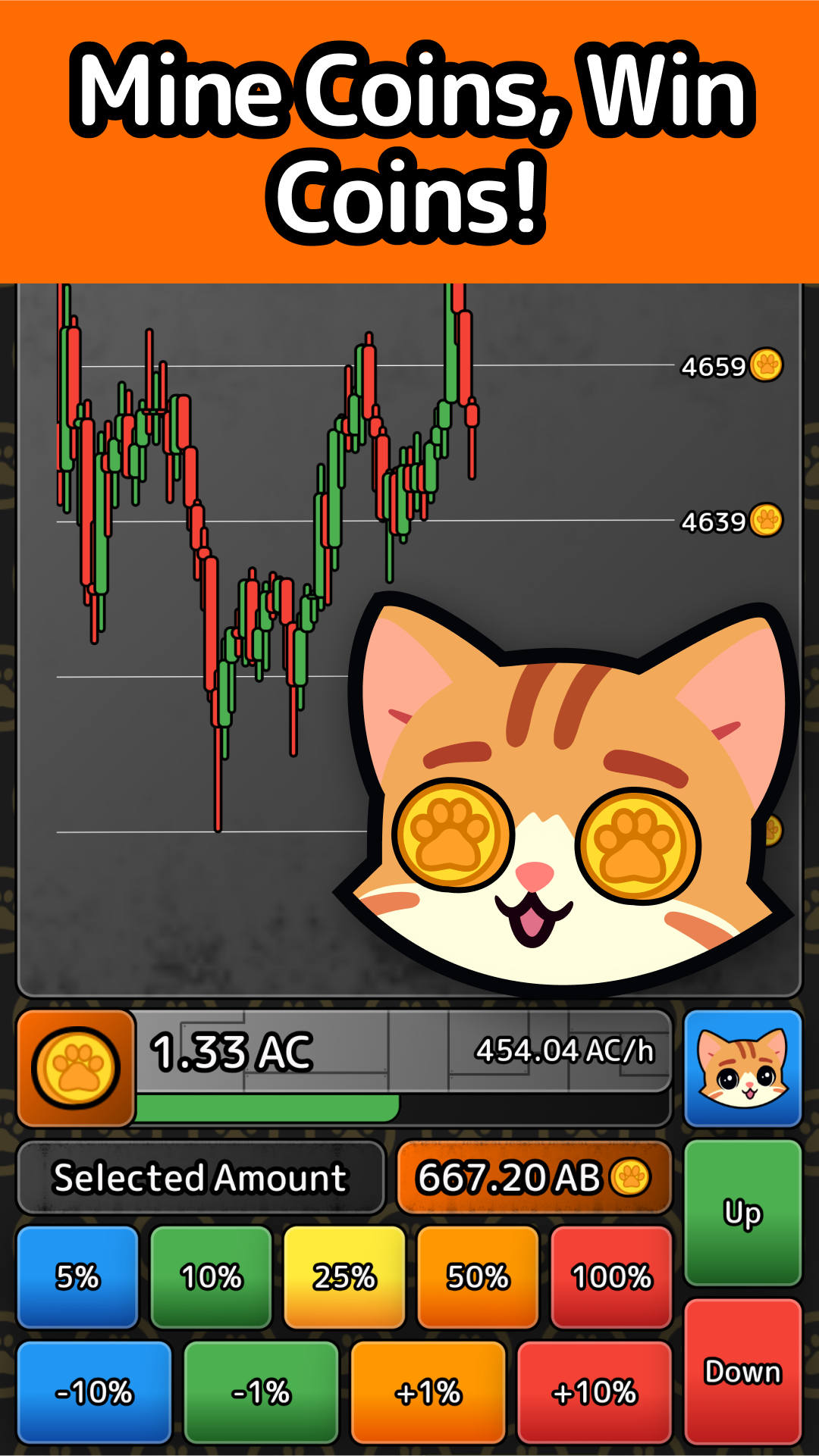Click the 667.20 AB selected amount field
Screen dimensions: 819x1456
(534, 1177)
